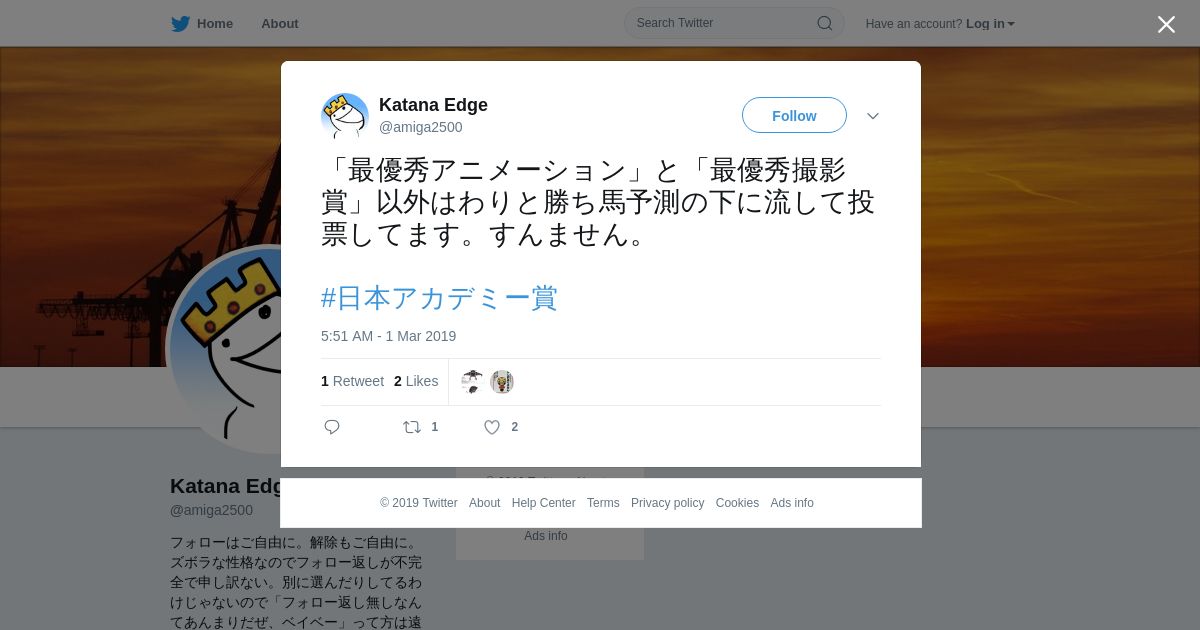
Task: Show the 2 Likes list
Action: [x=416, y=381]
